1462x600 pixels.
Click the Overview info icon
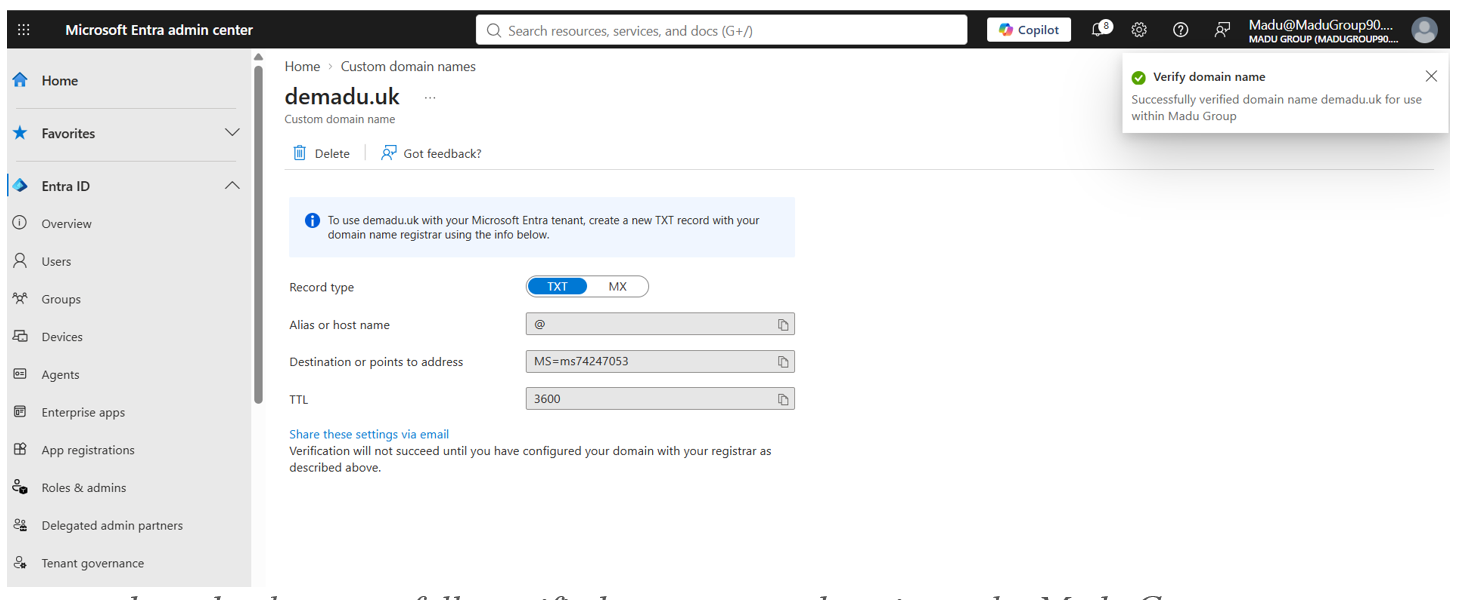(20, 223)
